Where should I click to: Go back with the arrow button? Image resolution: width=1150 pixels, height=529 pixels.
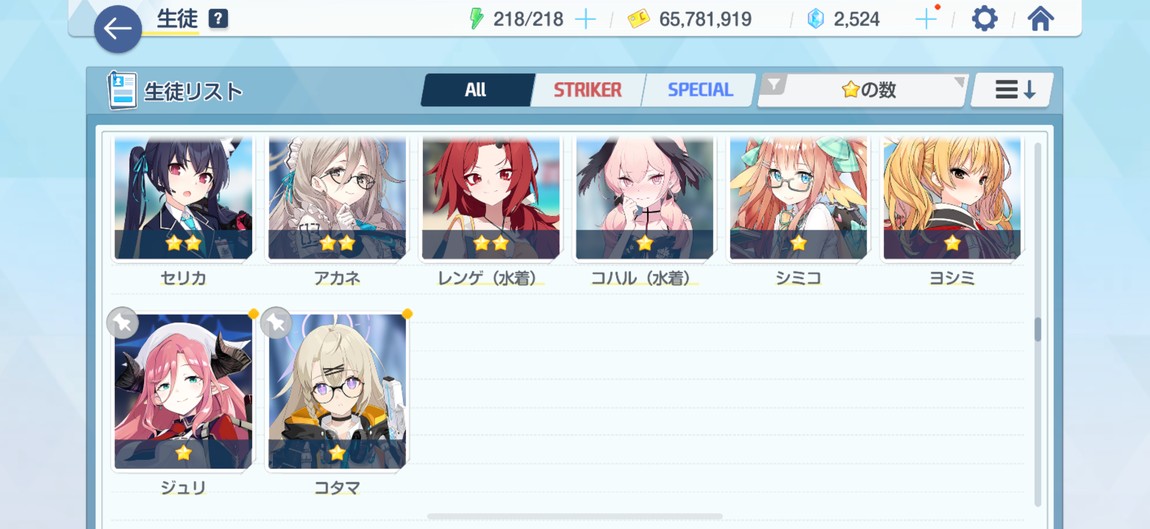pos(117,29)
